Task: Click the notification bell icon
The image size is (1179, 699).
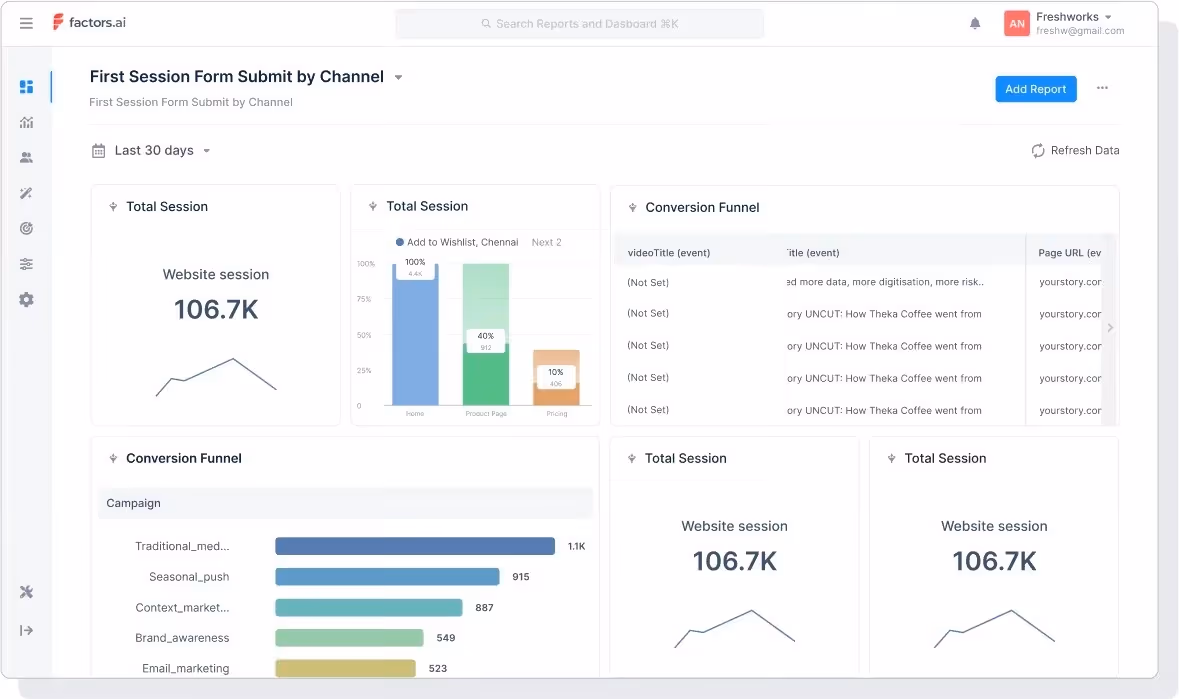Action: tap(975, 23)
